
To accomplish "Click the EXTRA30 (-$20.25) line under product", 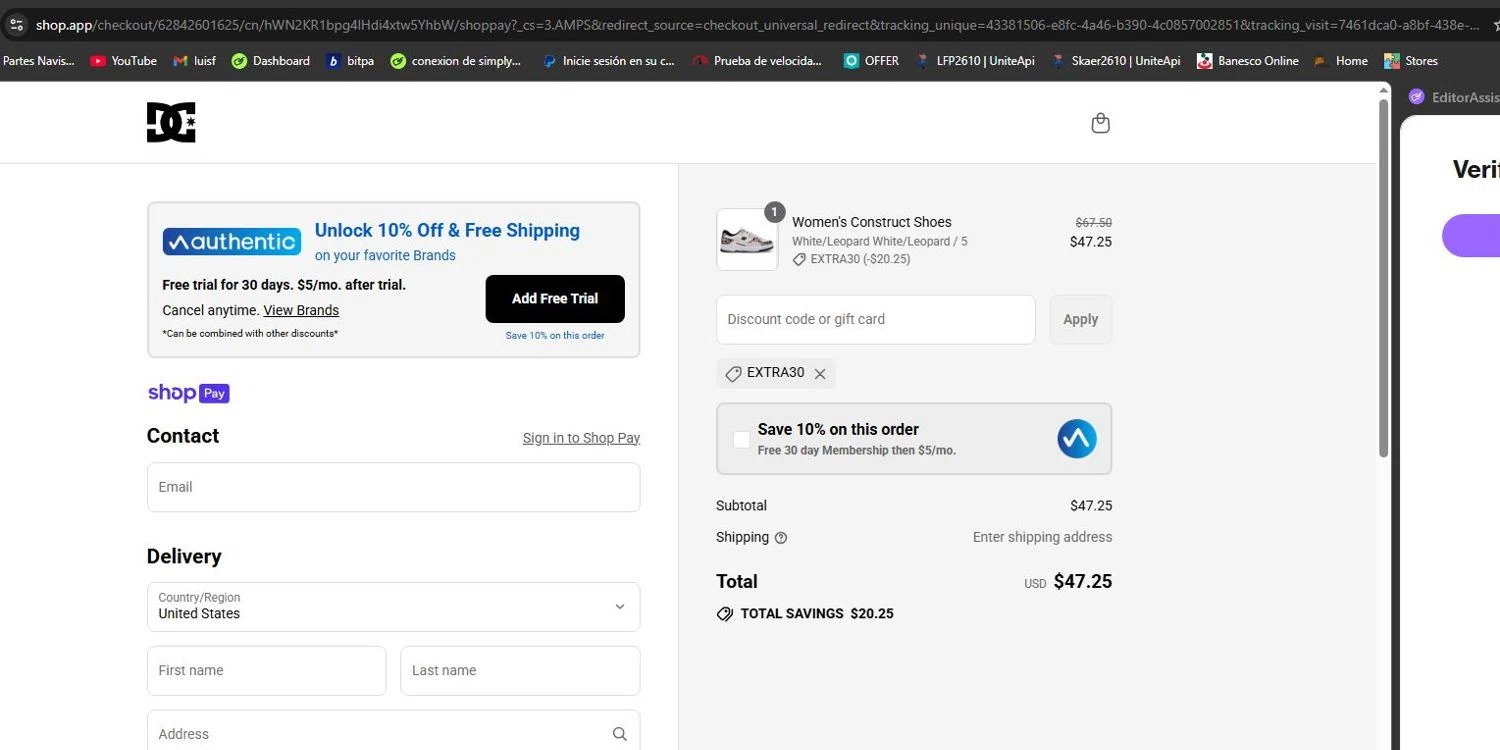I will tap(852, 259).
